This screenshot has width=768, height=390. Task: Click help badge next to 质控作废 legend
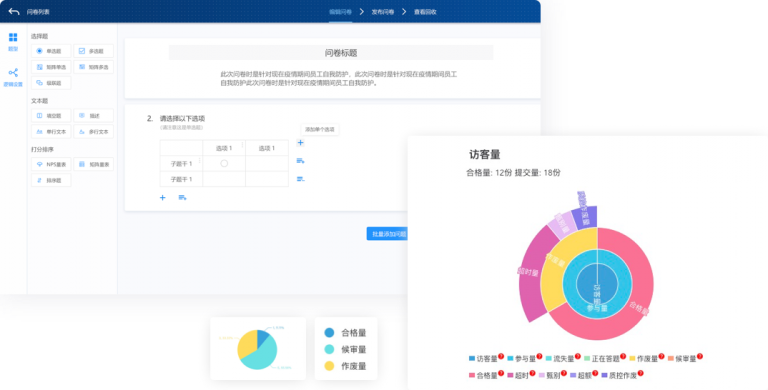[x=640, y=373]
